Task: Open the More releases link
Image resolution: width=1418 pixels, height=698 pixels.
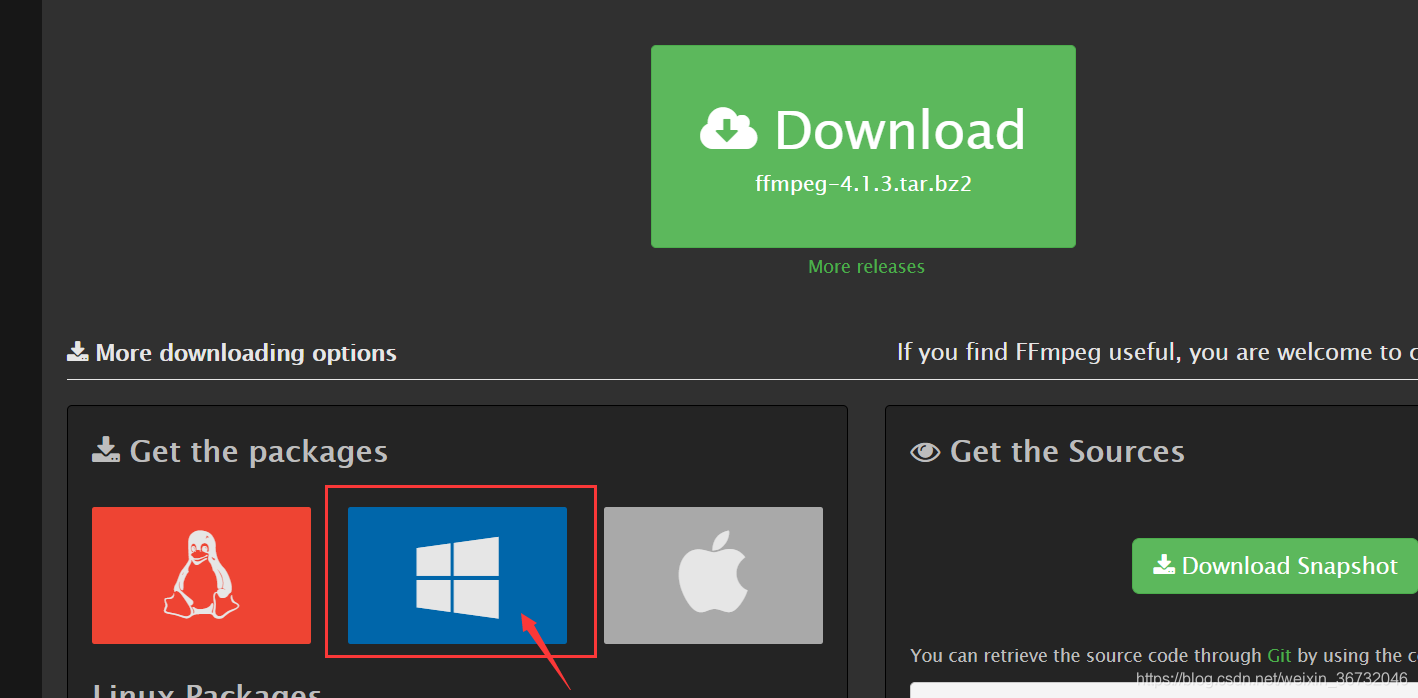Action: point(866,267)
